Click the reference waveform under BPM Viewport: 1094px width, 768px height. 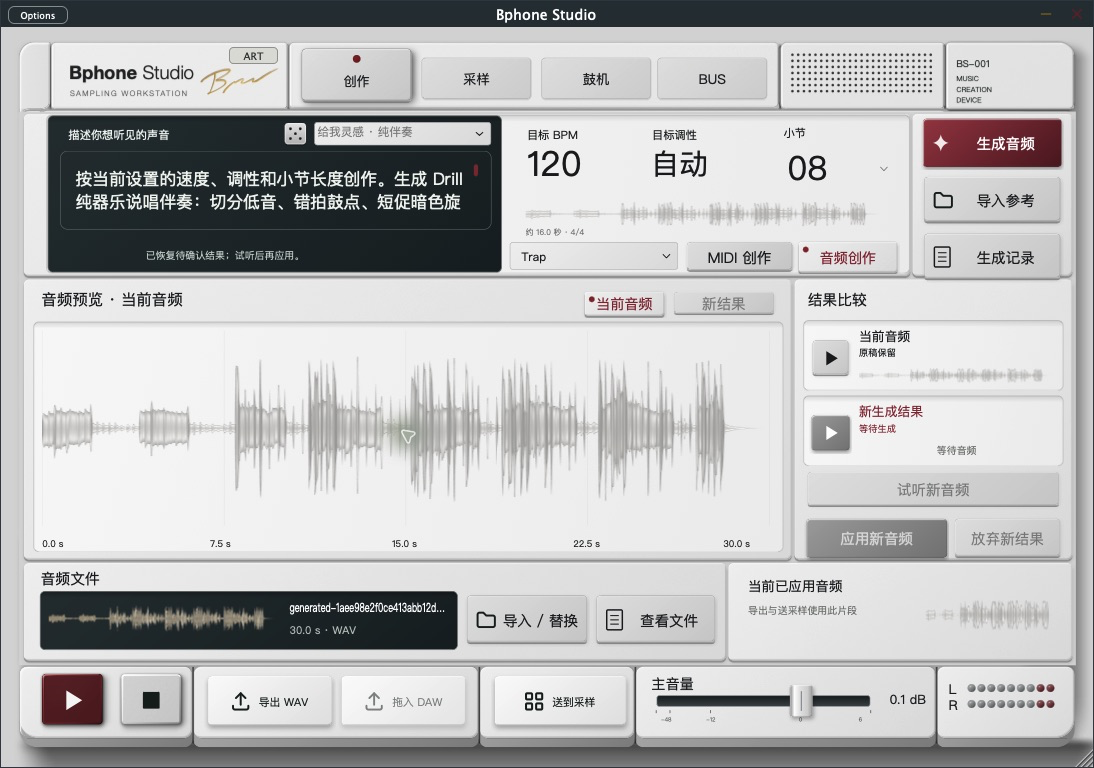pyautogui.click(x=696, y=213)
